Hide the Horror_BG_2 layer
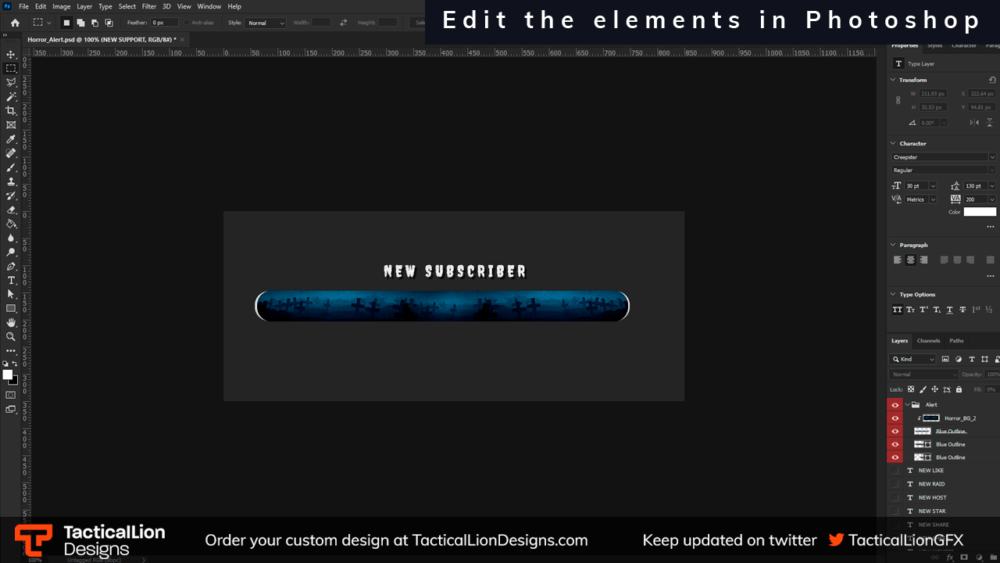 point(895,418)
